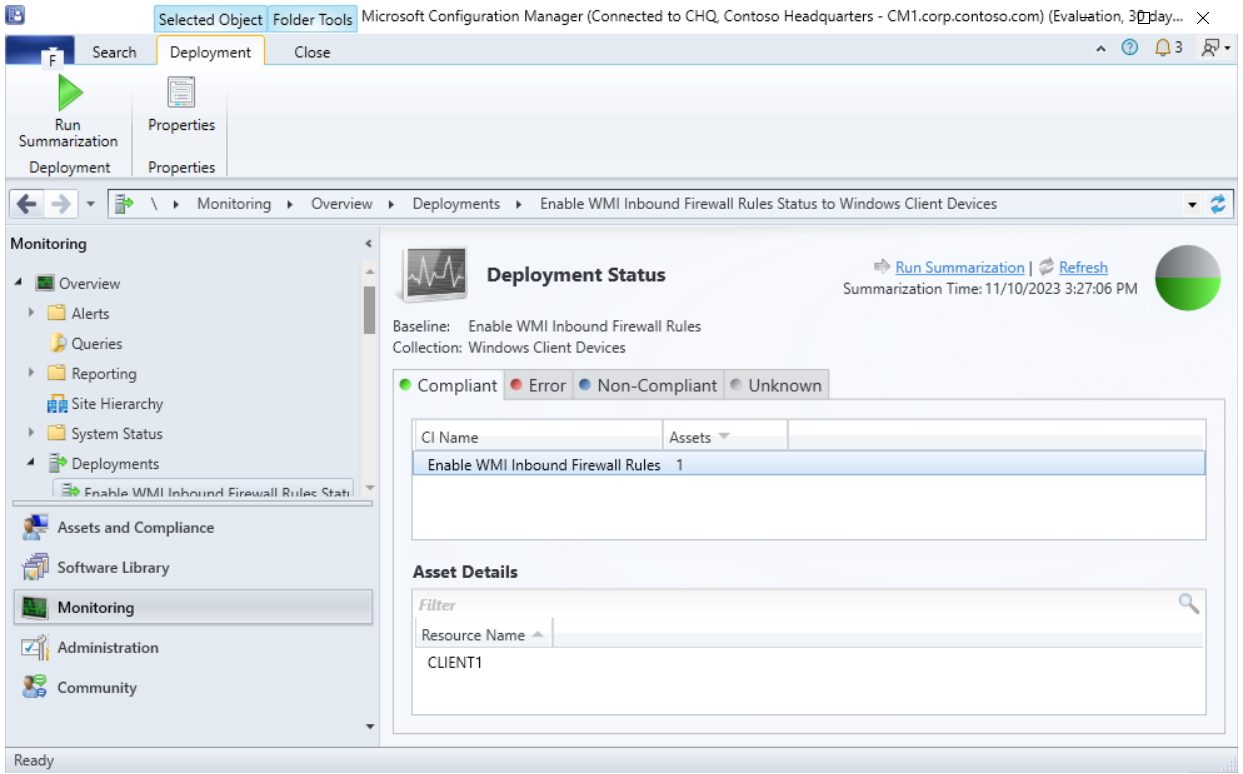
Task: Click the root node icon in breadcrumb bar
Action: pyautogui.click(x=124, y=204)
